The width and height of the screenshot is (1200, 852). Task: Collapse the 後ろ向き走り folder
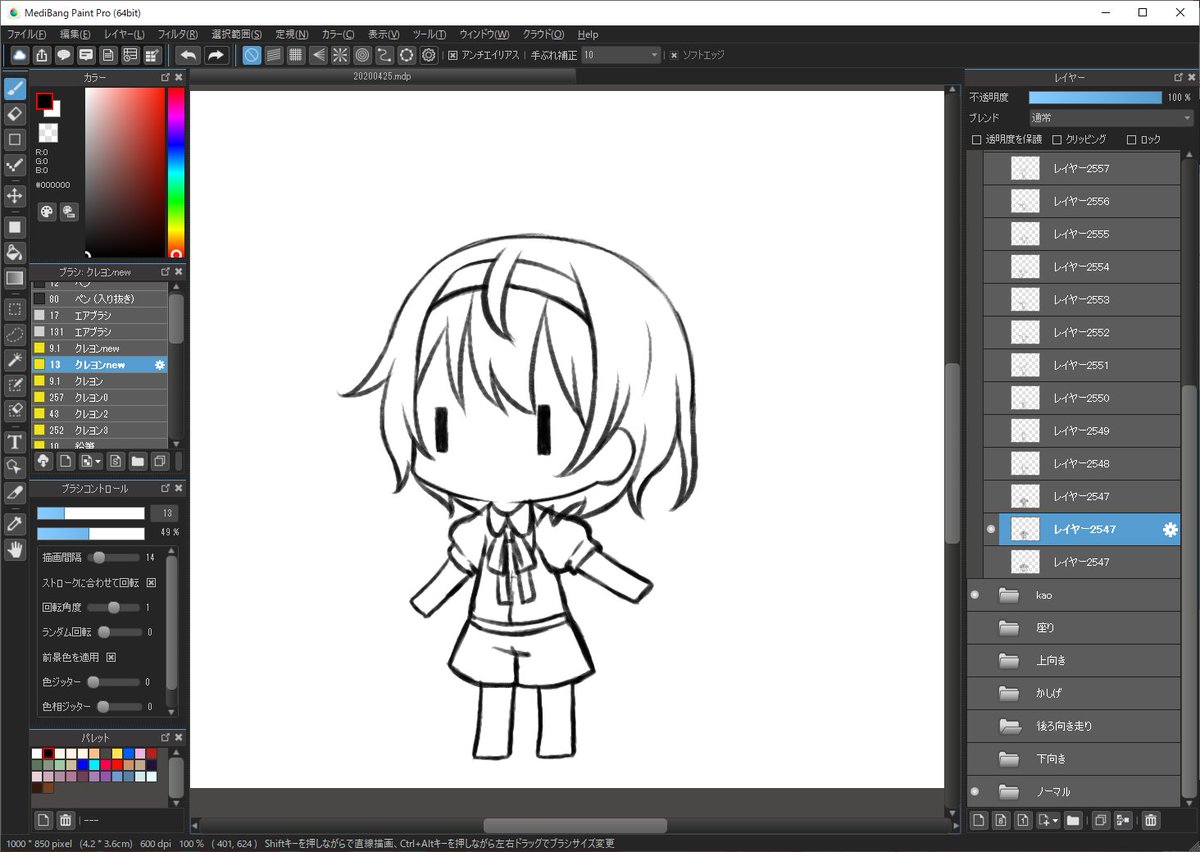pyautogui.click(x=1008, y=726)
